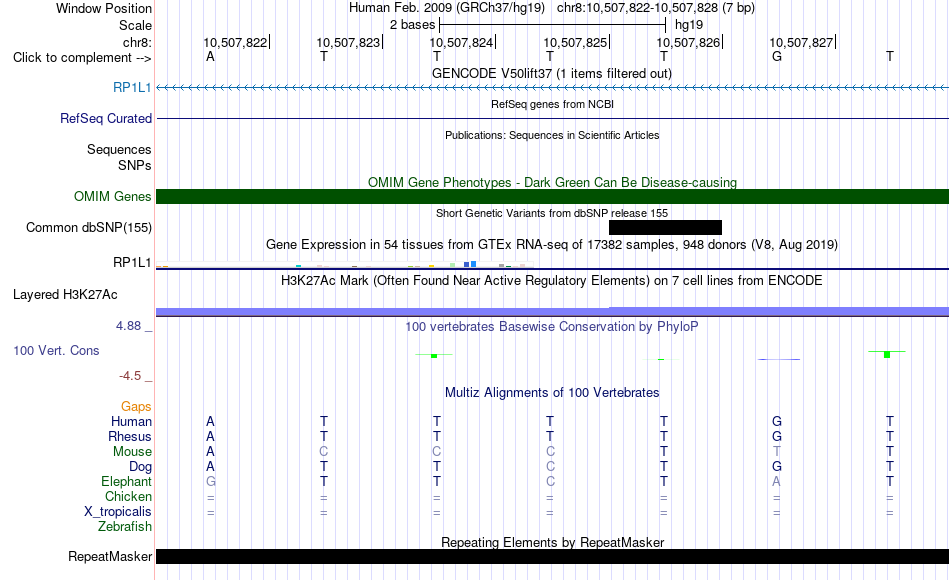Screen dimensions: 950x580
Task: Open Short Genetic Variants from dbSNP title
Action: tap(552, 213)
